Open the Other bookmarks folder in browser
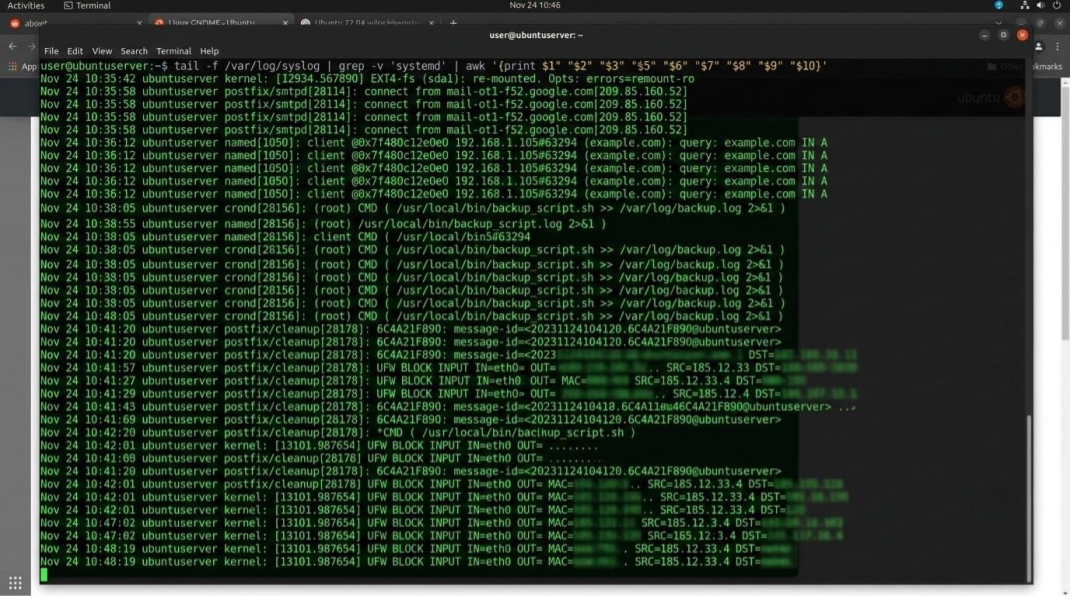Viewport: 1080px width, 607px height. point(1025,67)
